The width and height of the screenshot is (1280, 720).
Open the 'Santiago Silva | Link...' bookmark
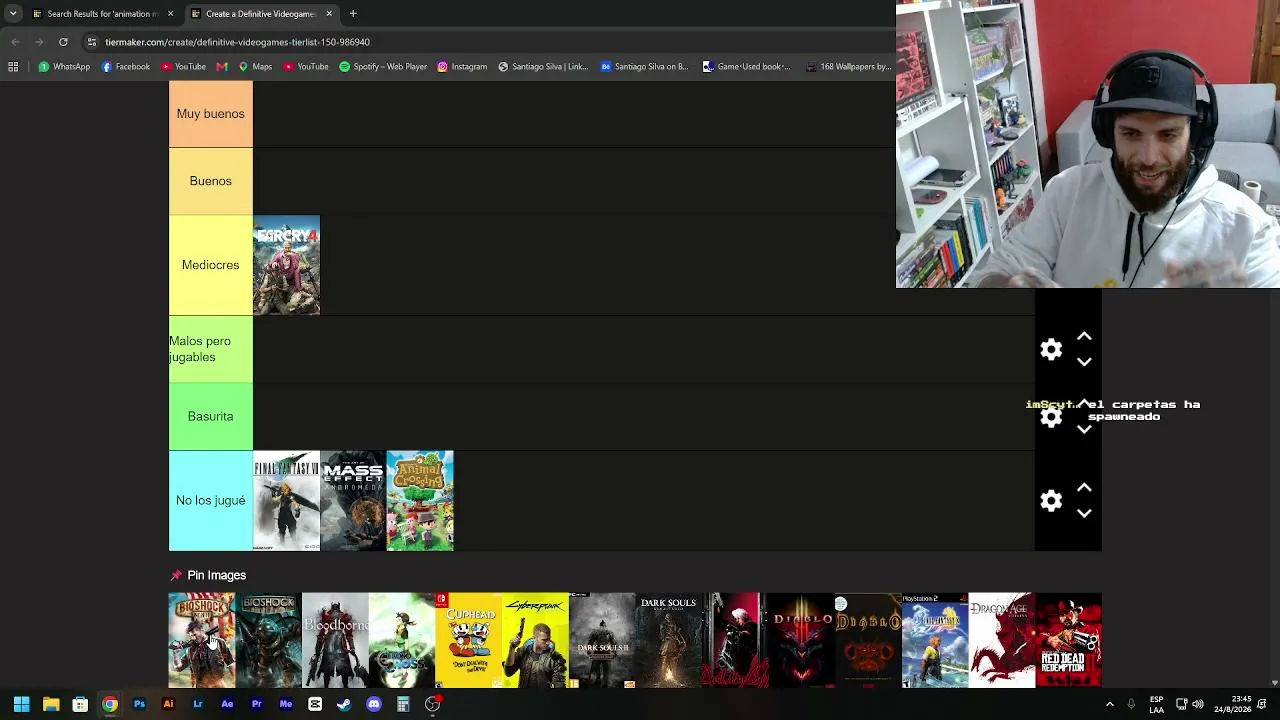point(543,67)
